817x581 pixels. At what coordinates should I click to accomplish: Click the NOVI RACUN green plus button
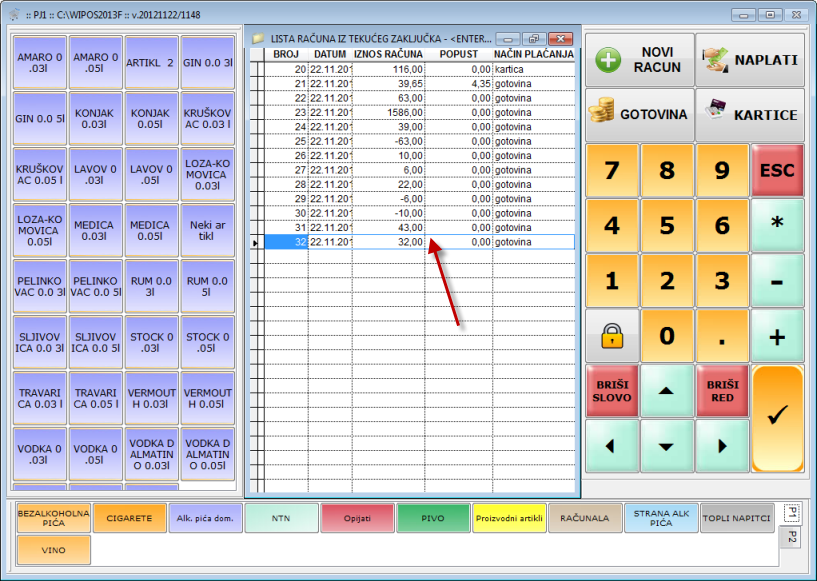[638, 60]
